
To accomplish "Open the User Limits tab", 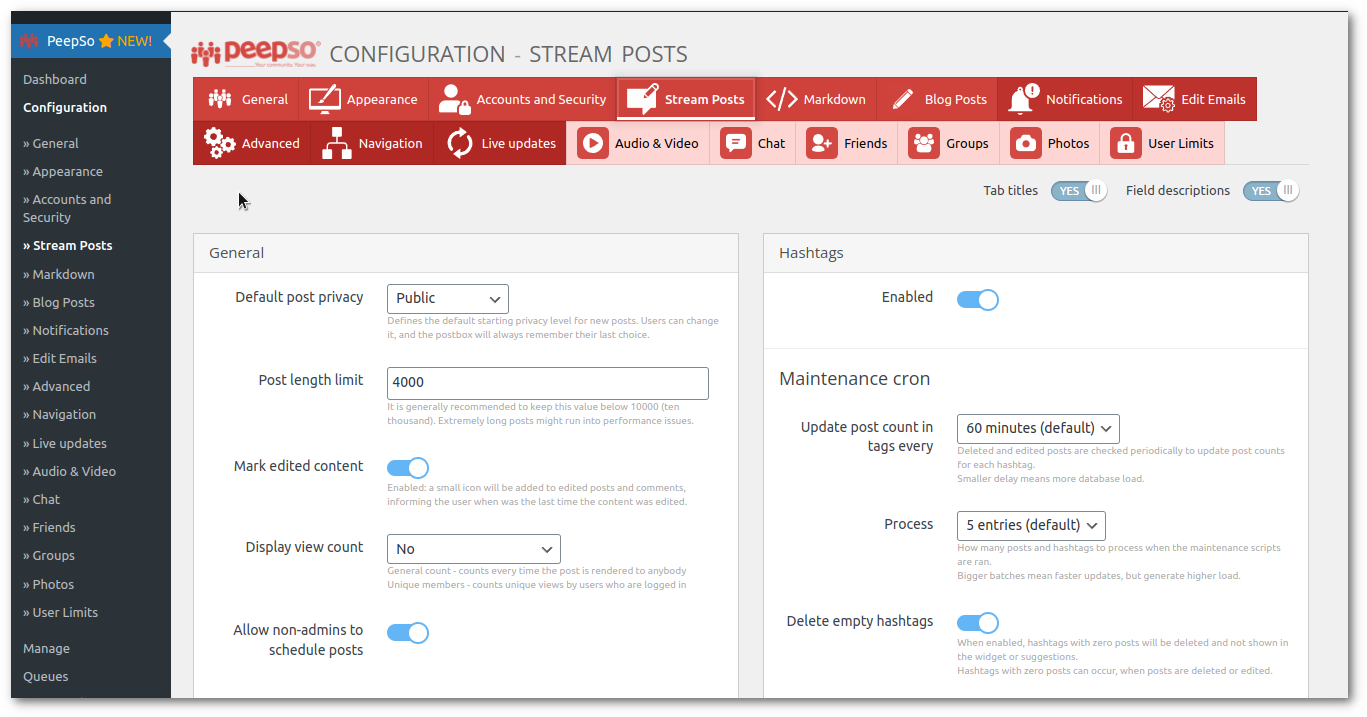I will (1162, 143).
